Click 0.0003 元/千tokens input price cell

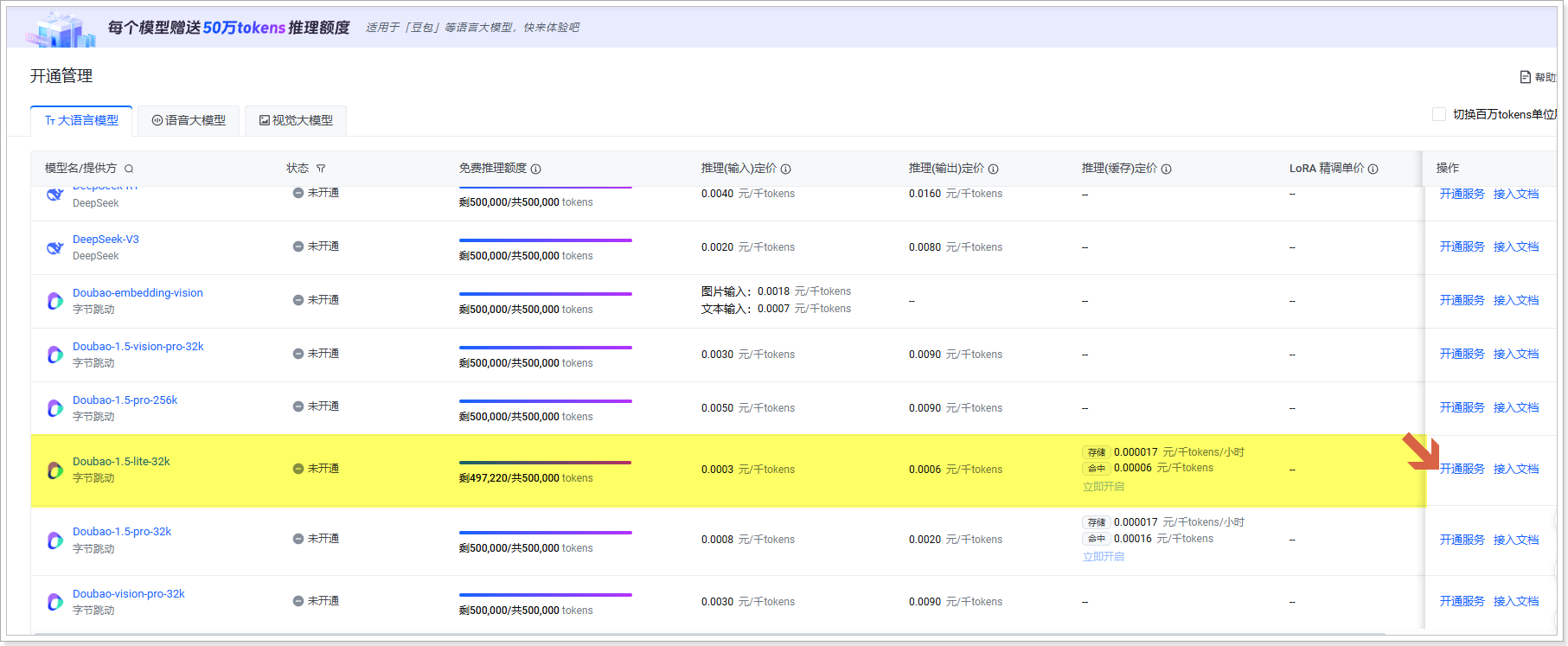pyautogui.click(x=748, y=470)
